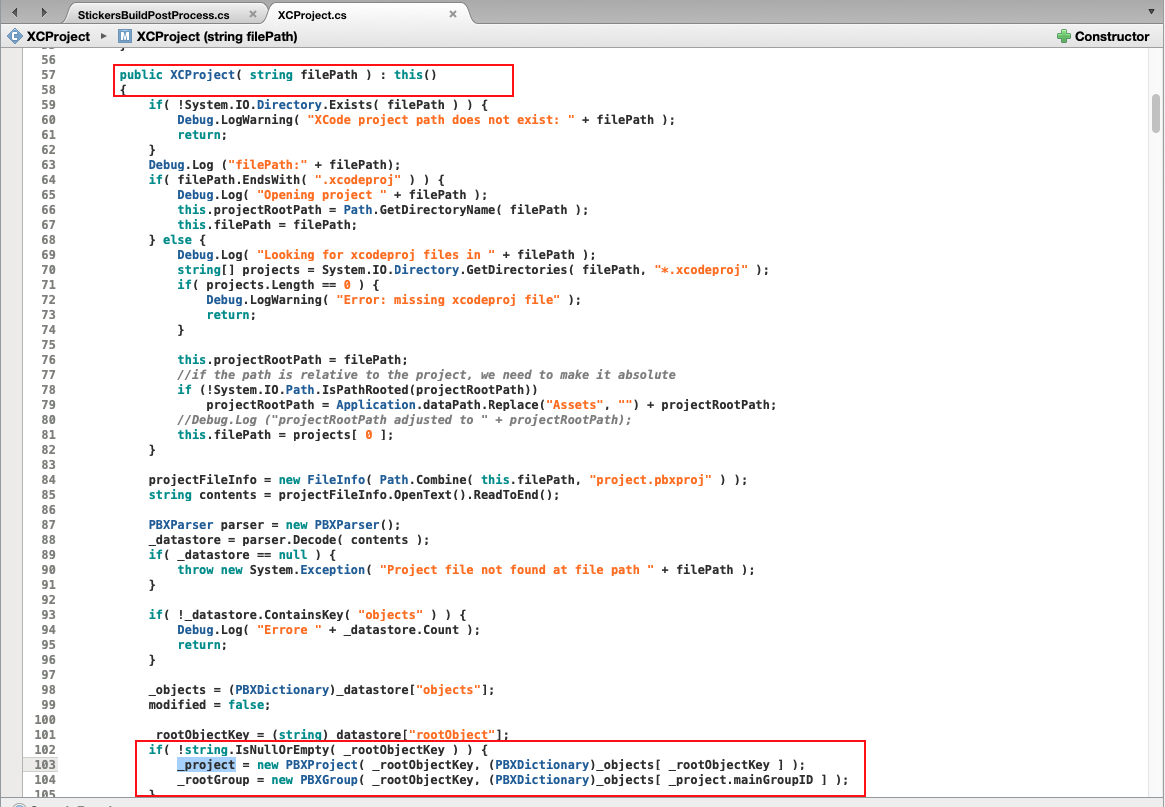Click GetDirectories on line 70
Viewport: 1165px width, 807px height.
pos(516,270)
